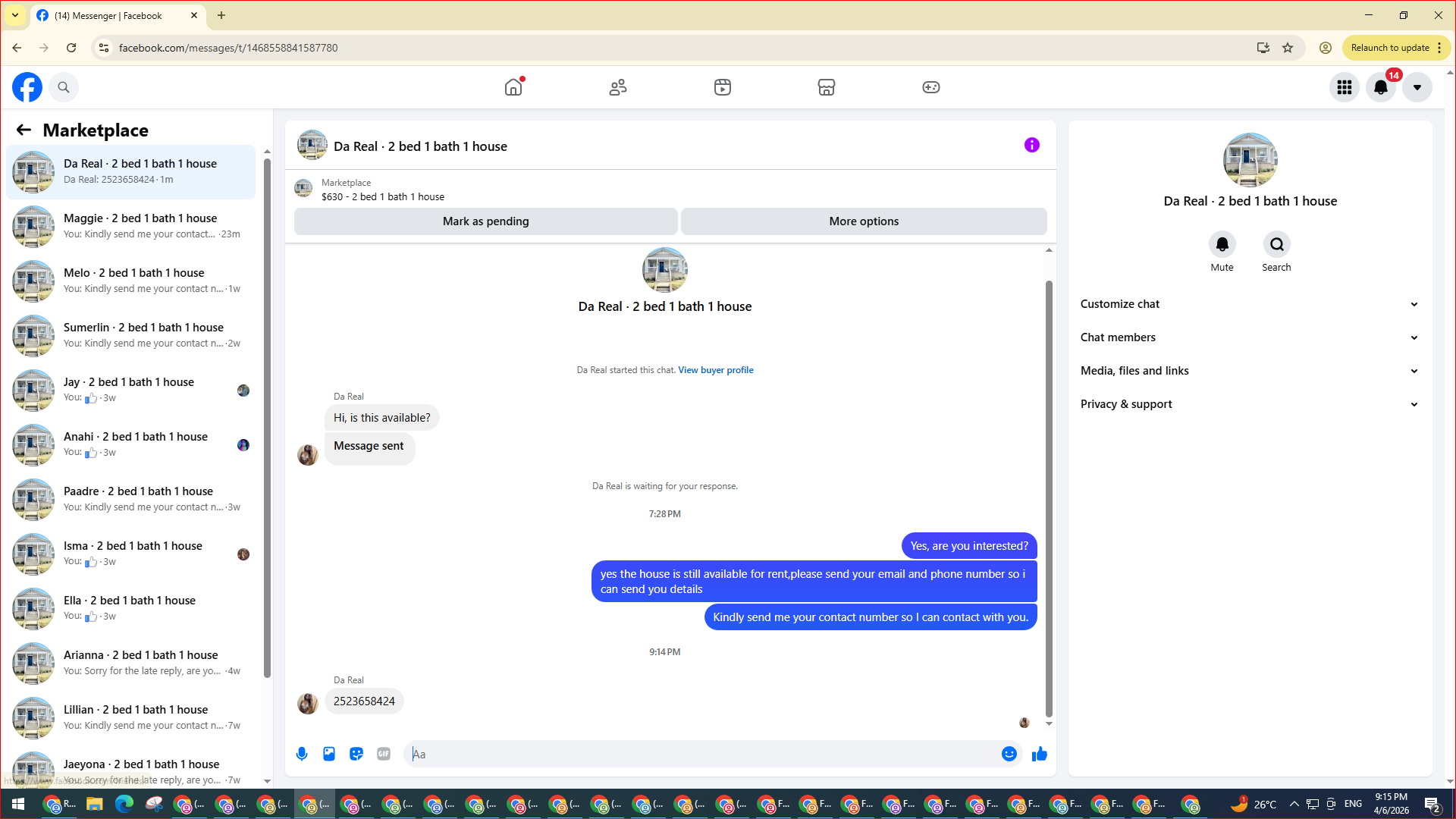Click Relaunch to update button
Viewport: 1456px width, 819px height.
pyautogui.click(x=1395, y=48)
